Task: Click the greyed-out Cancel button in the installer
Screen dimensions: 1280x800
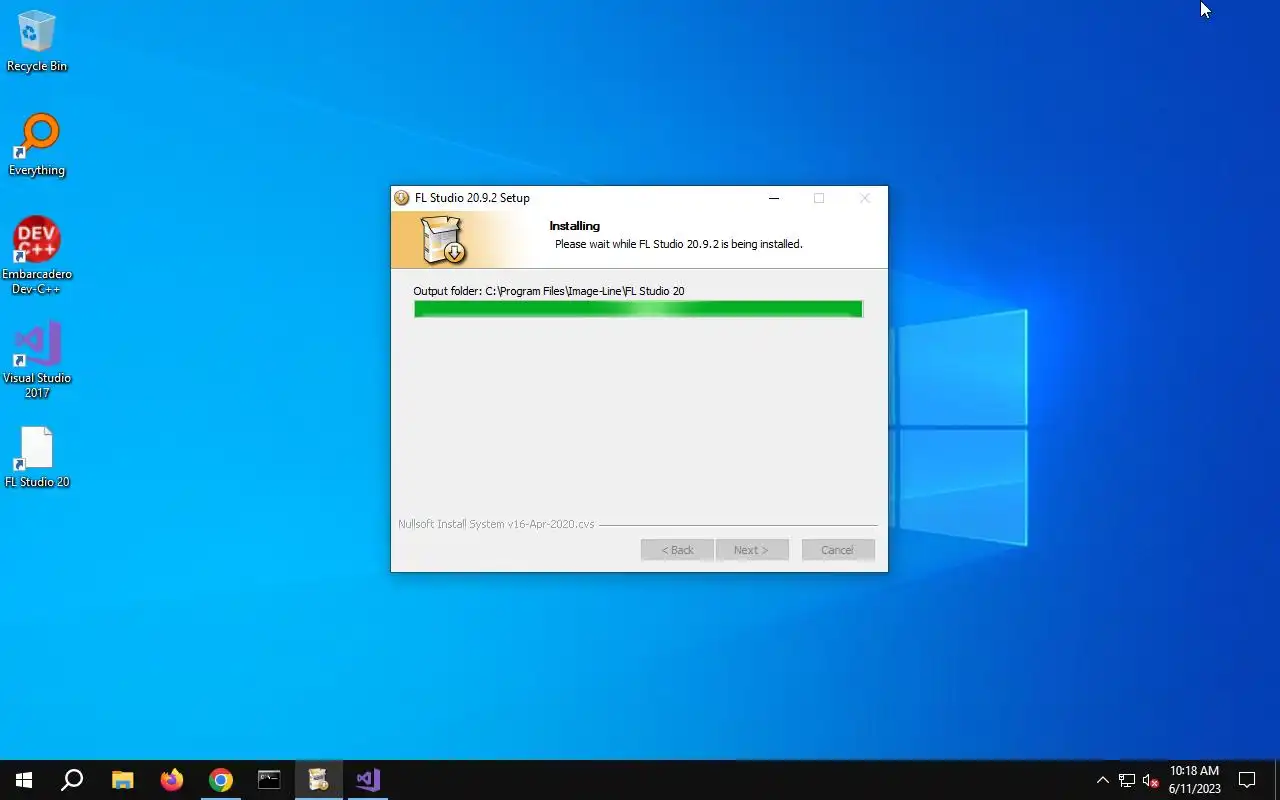Action: click(838, 550)
